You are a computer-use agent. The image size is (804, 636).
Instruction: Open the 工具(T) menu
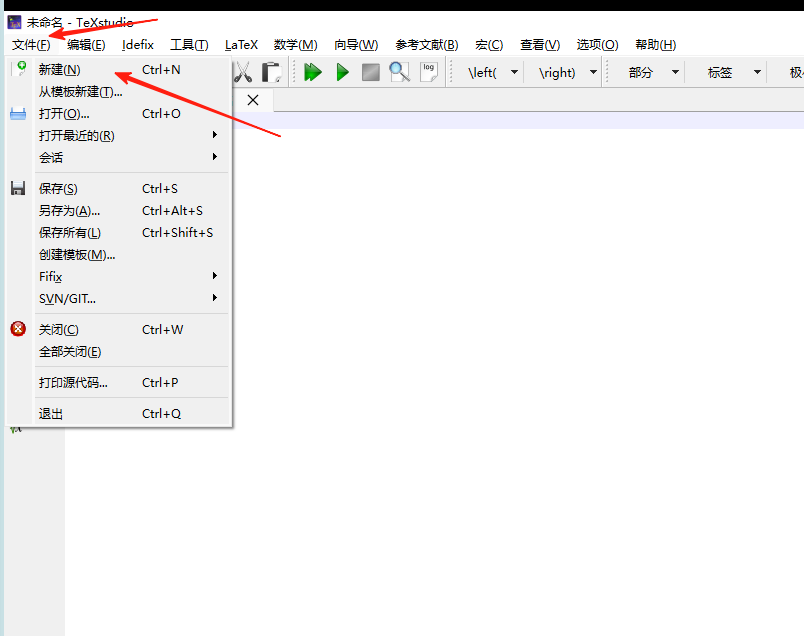[x=189, y=45]
